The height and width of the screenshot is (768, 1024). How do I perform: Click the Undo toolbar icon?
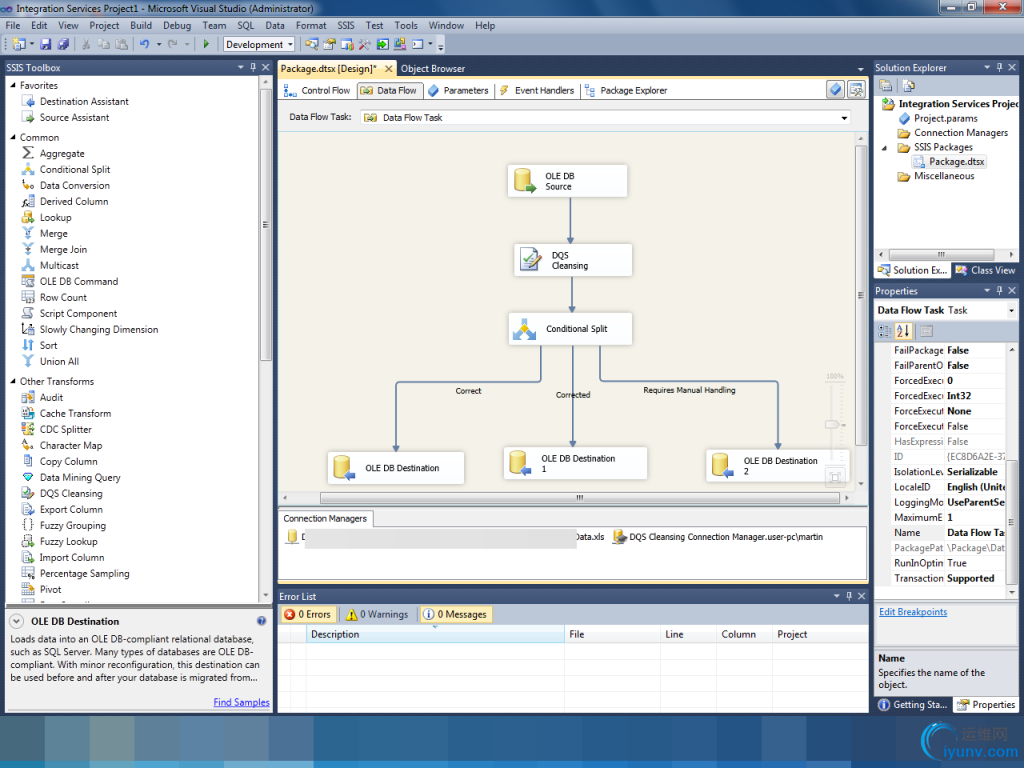point(144,44)
